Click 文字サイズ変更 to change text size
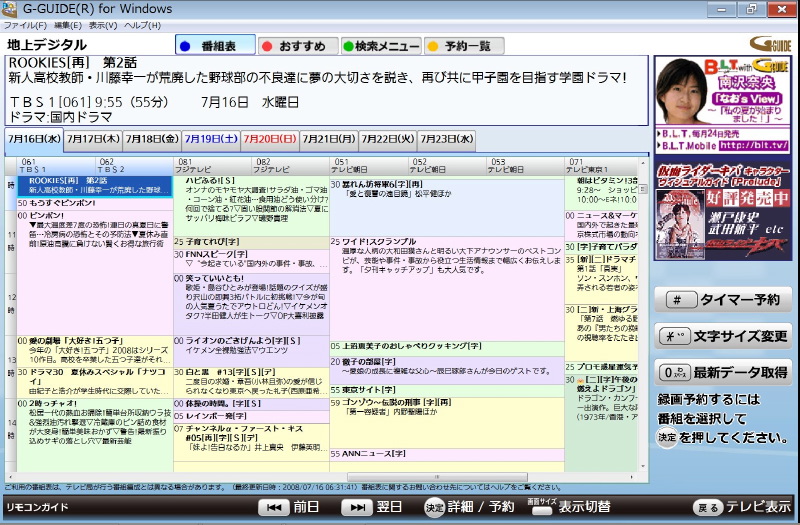 coord(724,335)
